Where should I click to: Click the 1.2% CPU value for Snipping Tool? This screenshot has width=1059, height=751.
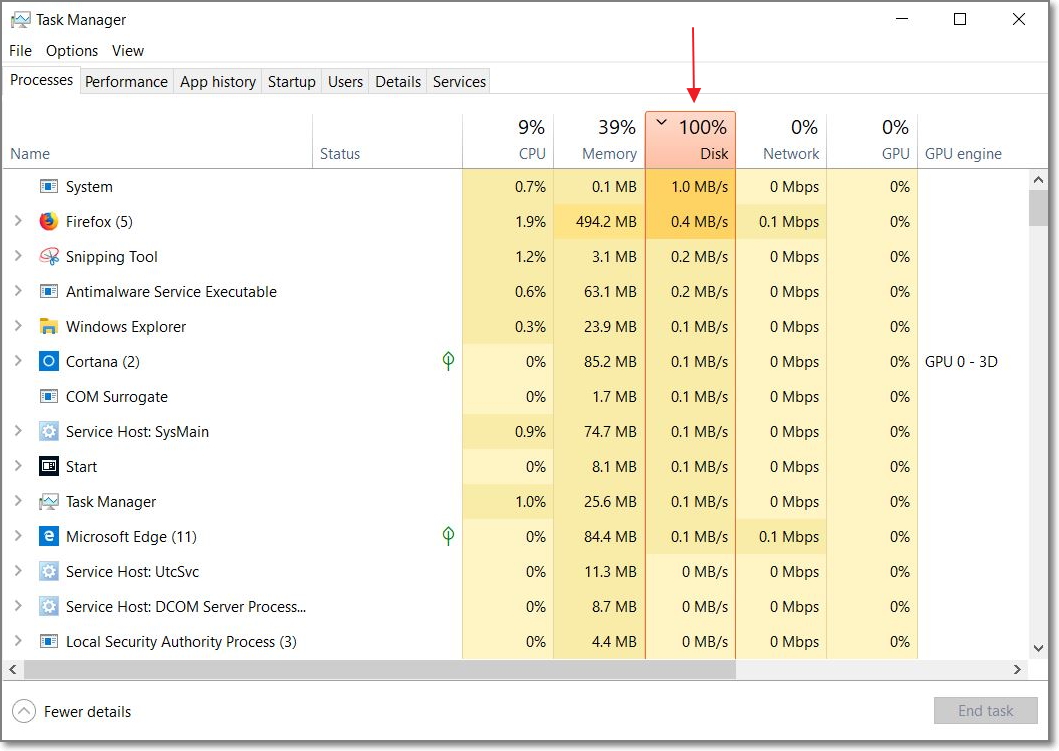508,257
